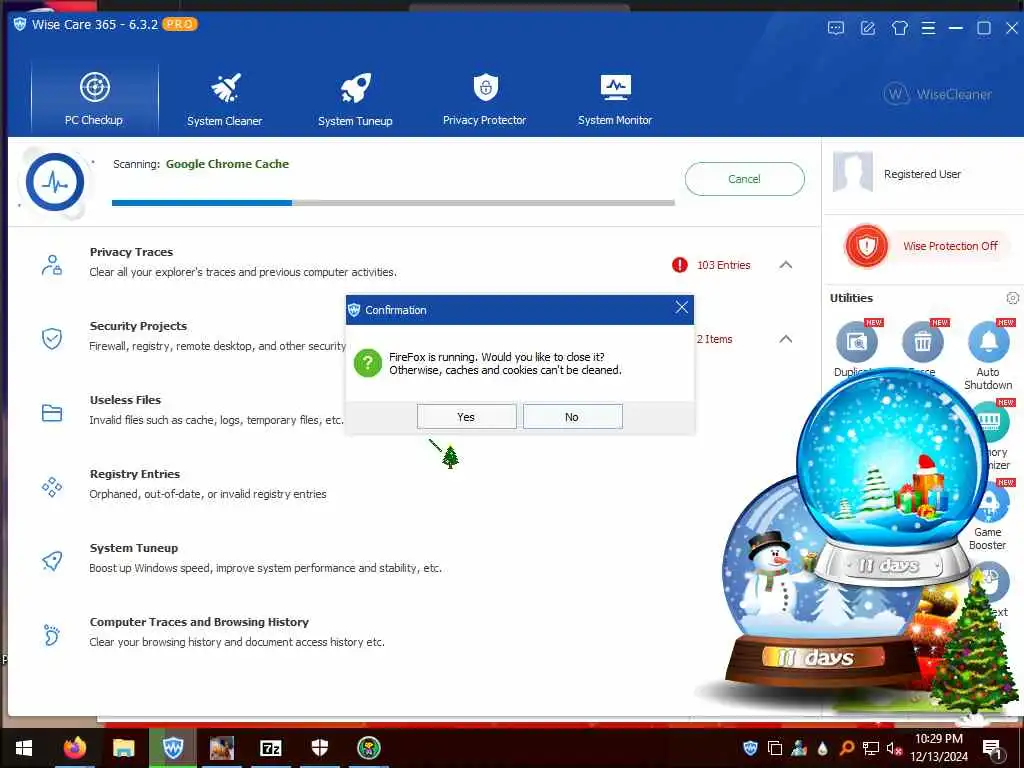
Task: Click the System Tuneup row heading
Action: click(x=134, y=548)
